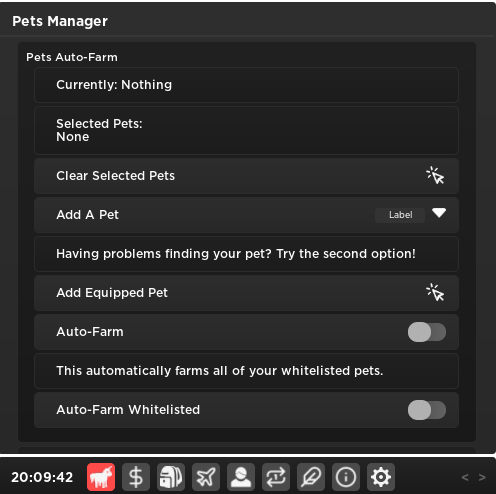496x494 pixels.
Task: Open the repeat arrows trade tab
Action: 276,477
